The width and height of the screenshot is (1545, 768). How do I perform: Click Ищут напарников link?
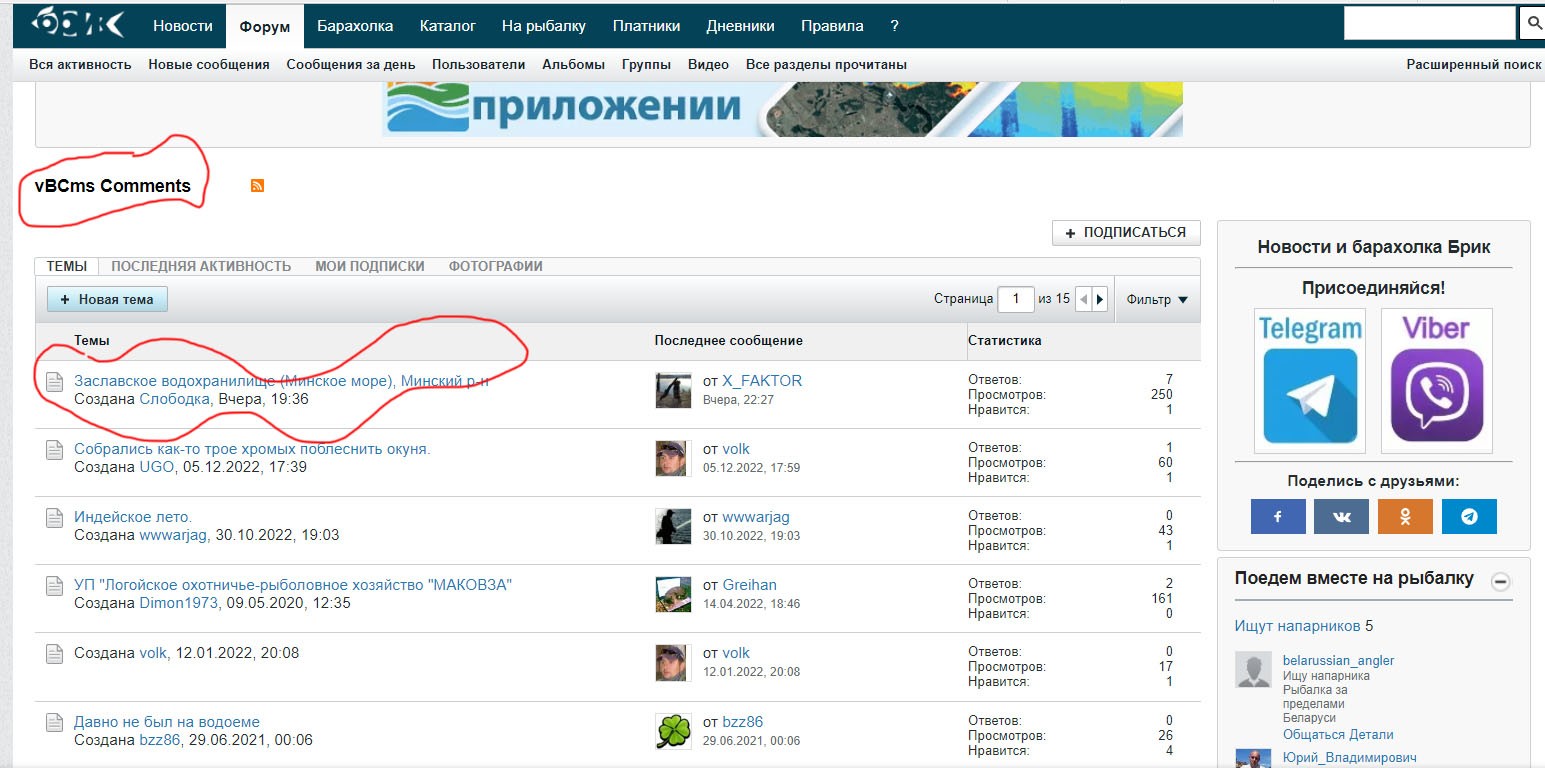click(1298, 626)
